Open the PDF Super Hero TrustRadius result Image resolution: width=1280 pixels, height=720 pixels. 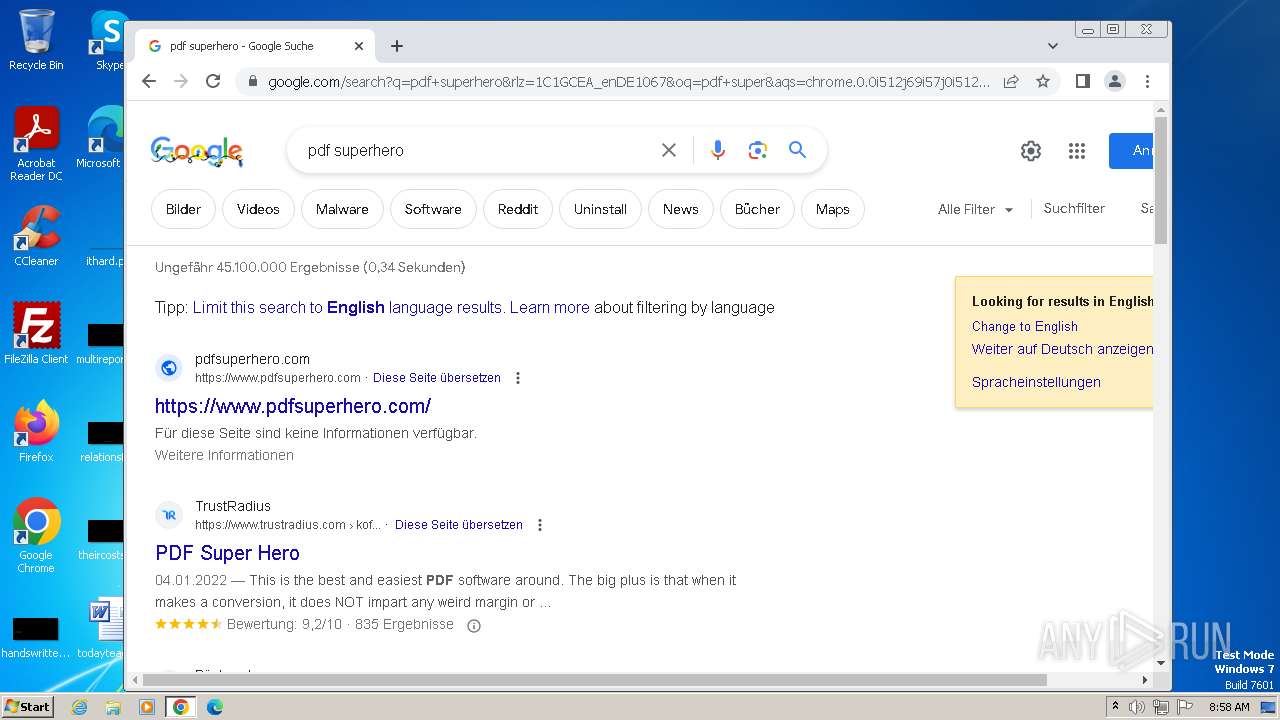(227, 553)
